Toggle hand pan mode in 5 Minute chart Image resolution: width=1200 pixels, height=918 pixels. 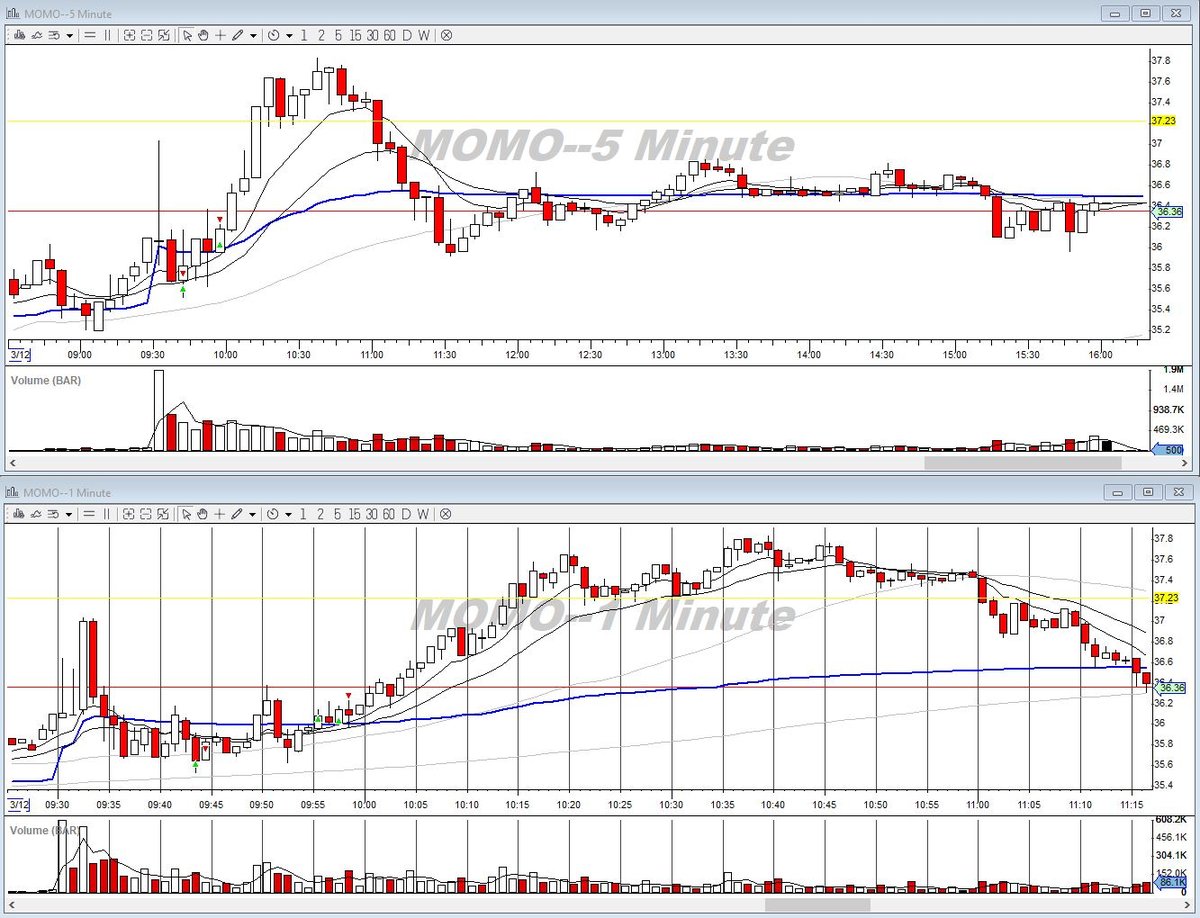pos(203,35)
